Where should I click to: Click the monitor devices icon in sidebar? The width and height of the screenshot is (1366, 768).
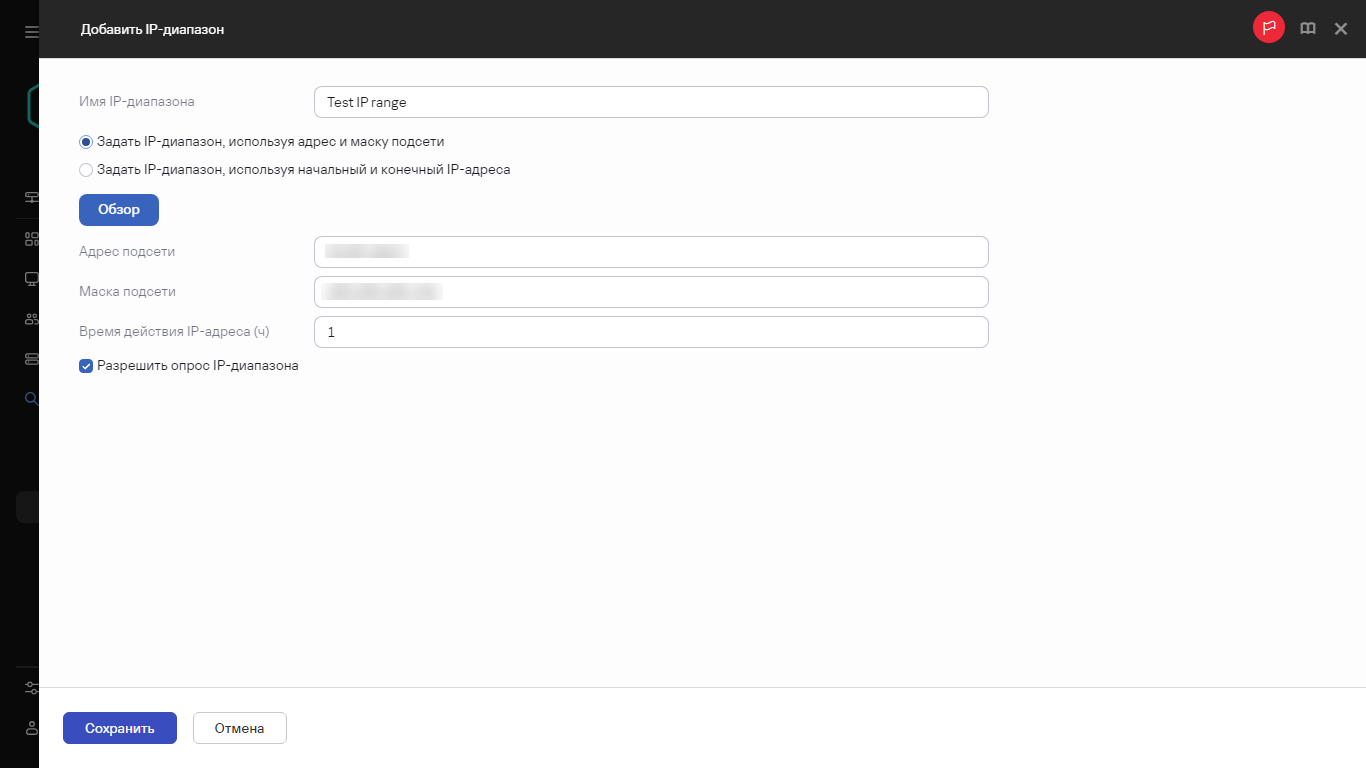[x=31, y=279]
